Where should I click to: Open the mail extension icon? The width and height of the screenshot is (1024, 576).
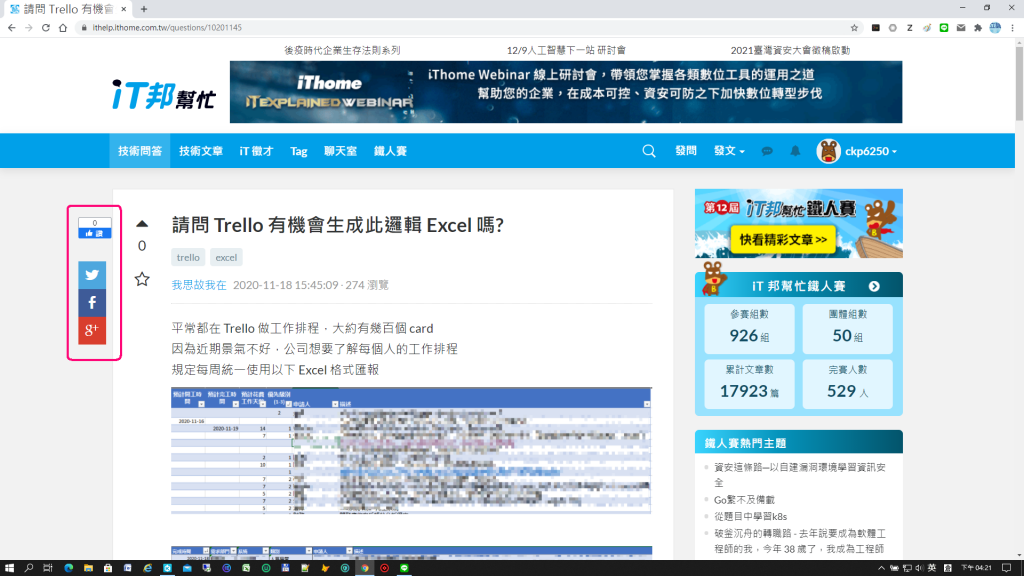click(961, 27)
